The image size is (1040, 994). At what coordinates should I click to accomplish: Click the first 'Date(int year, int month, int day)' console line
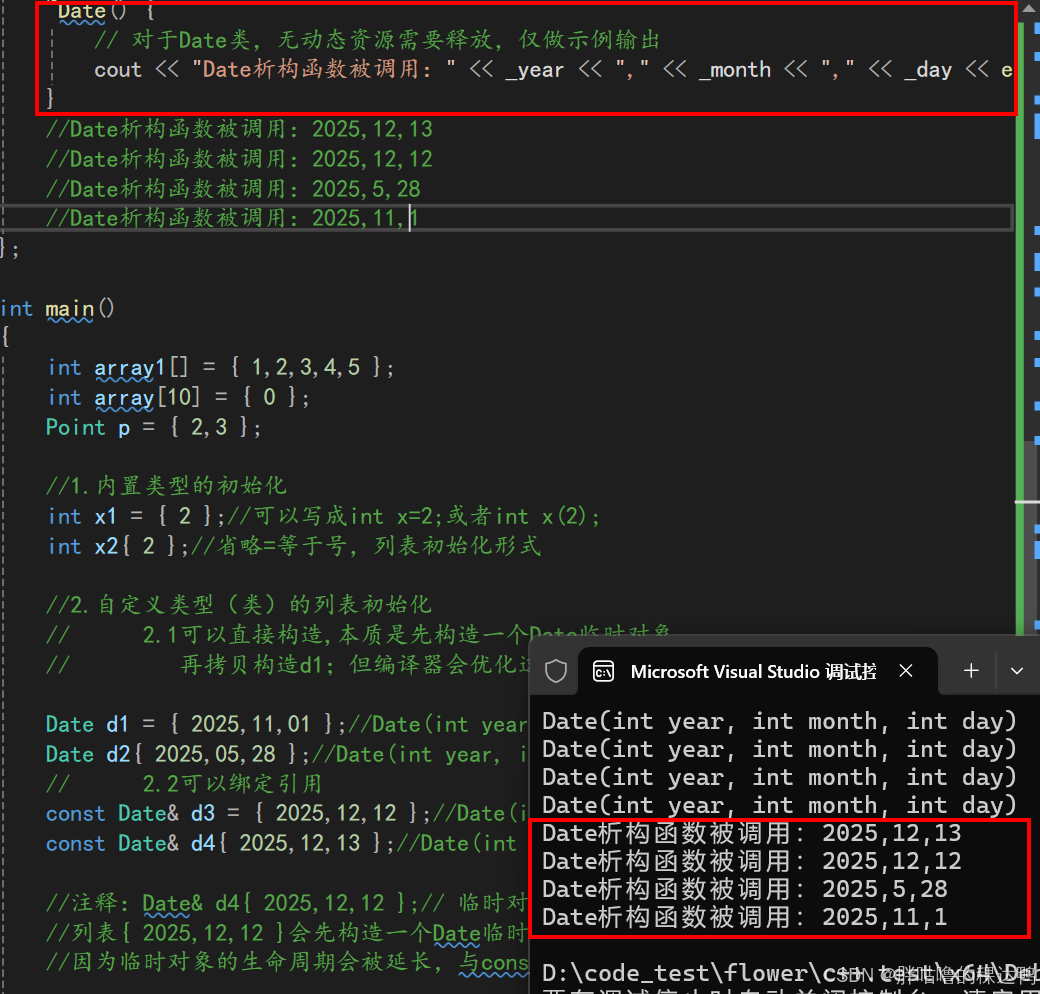[779, 721]
